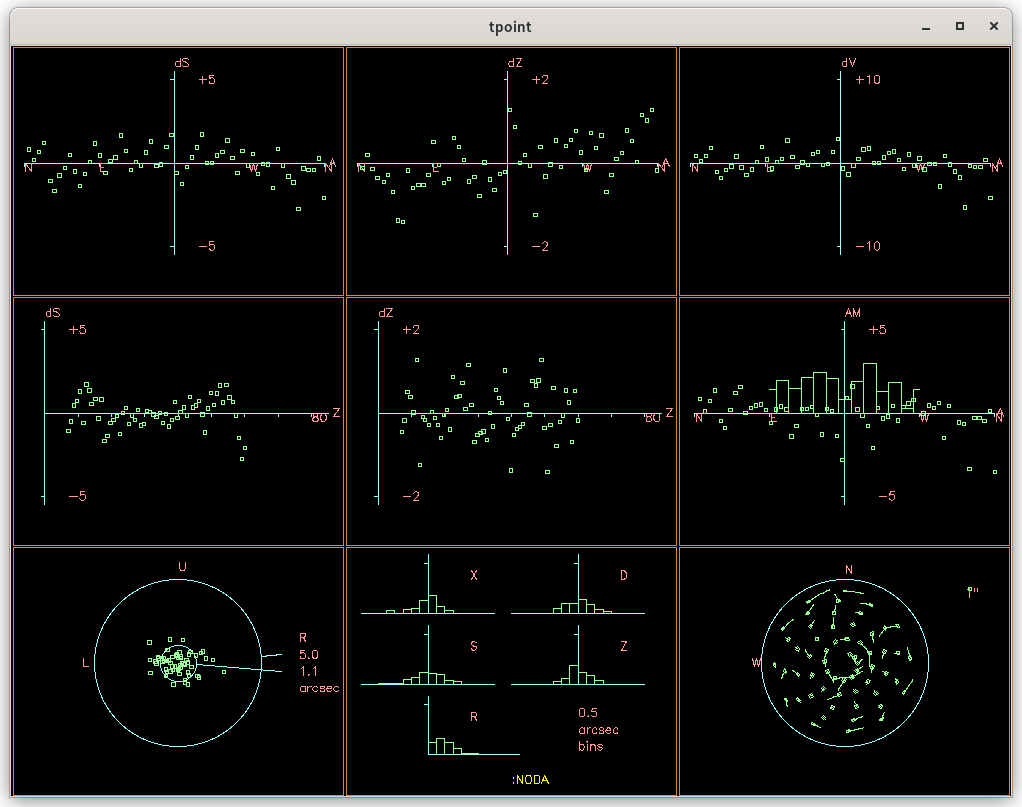Click the N label above the sky map
The image size is (1022, 807).
click(848, 570)
